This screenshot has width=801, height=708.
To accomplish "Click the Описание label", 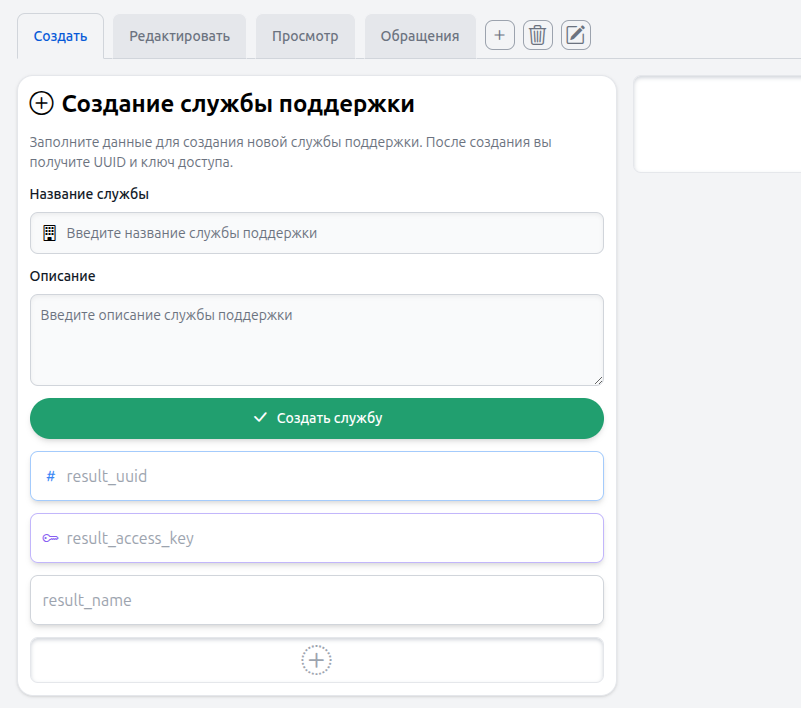I will point(62,276).
